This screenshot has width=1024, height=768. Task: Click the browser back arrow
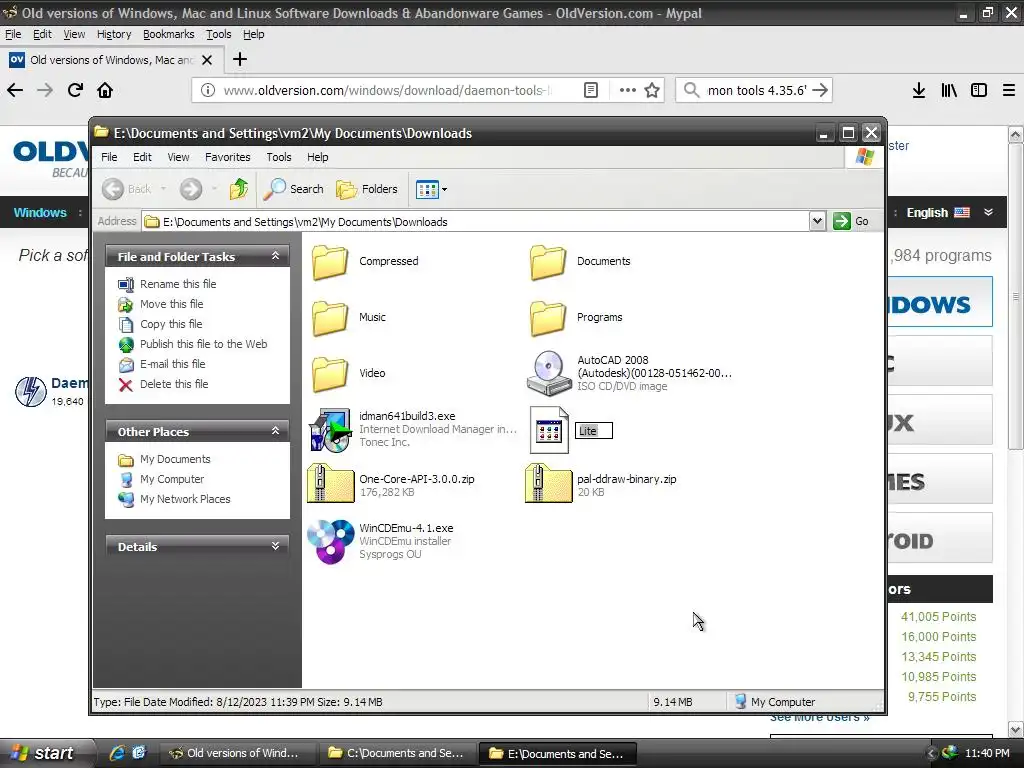point(15,90)
